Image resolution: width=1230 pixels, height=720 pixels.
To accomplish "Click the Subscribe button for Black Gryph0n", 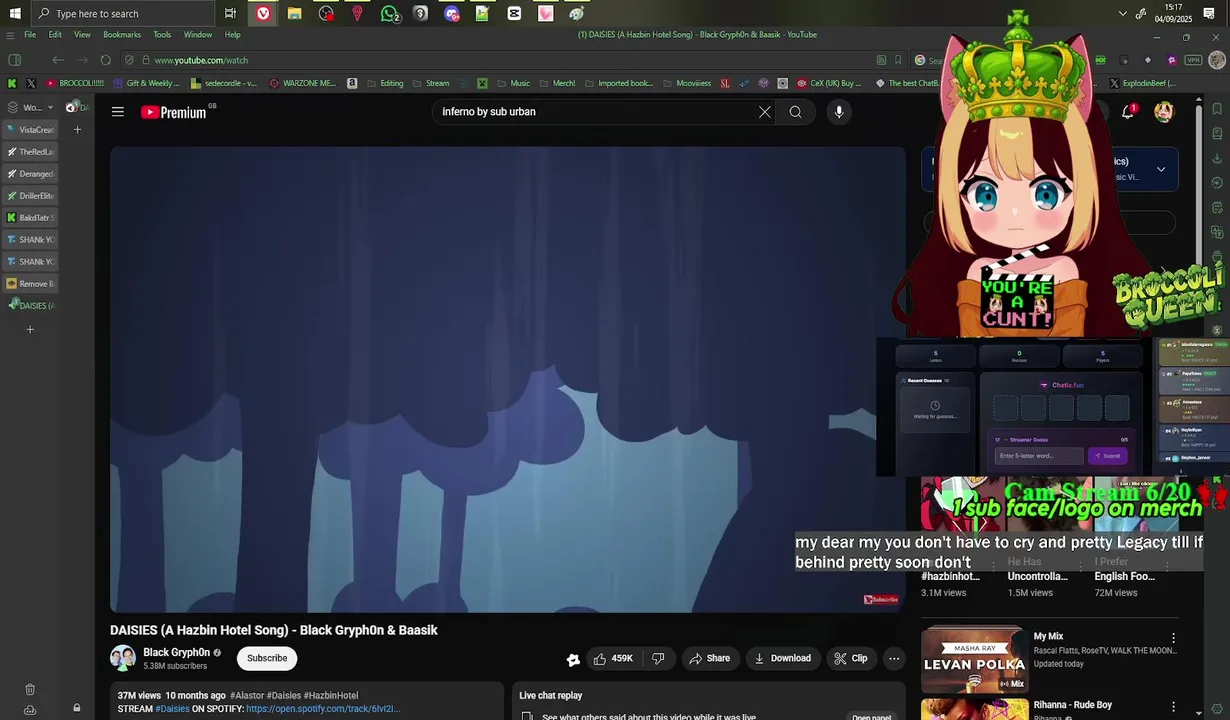I will click(267, 658).
